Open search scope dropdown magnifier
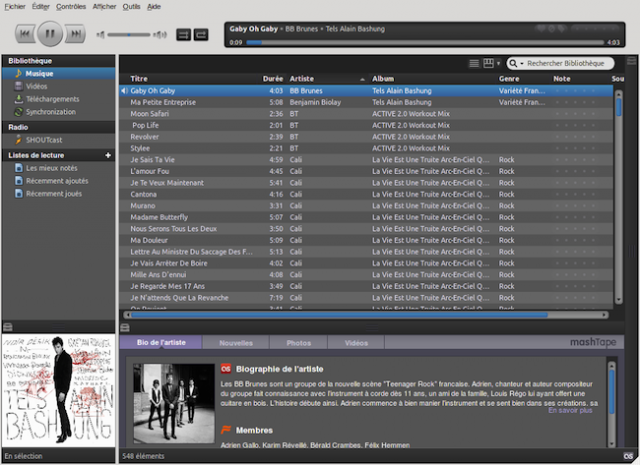 [516, 63]
